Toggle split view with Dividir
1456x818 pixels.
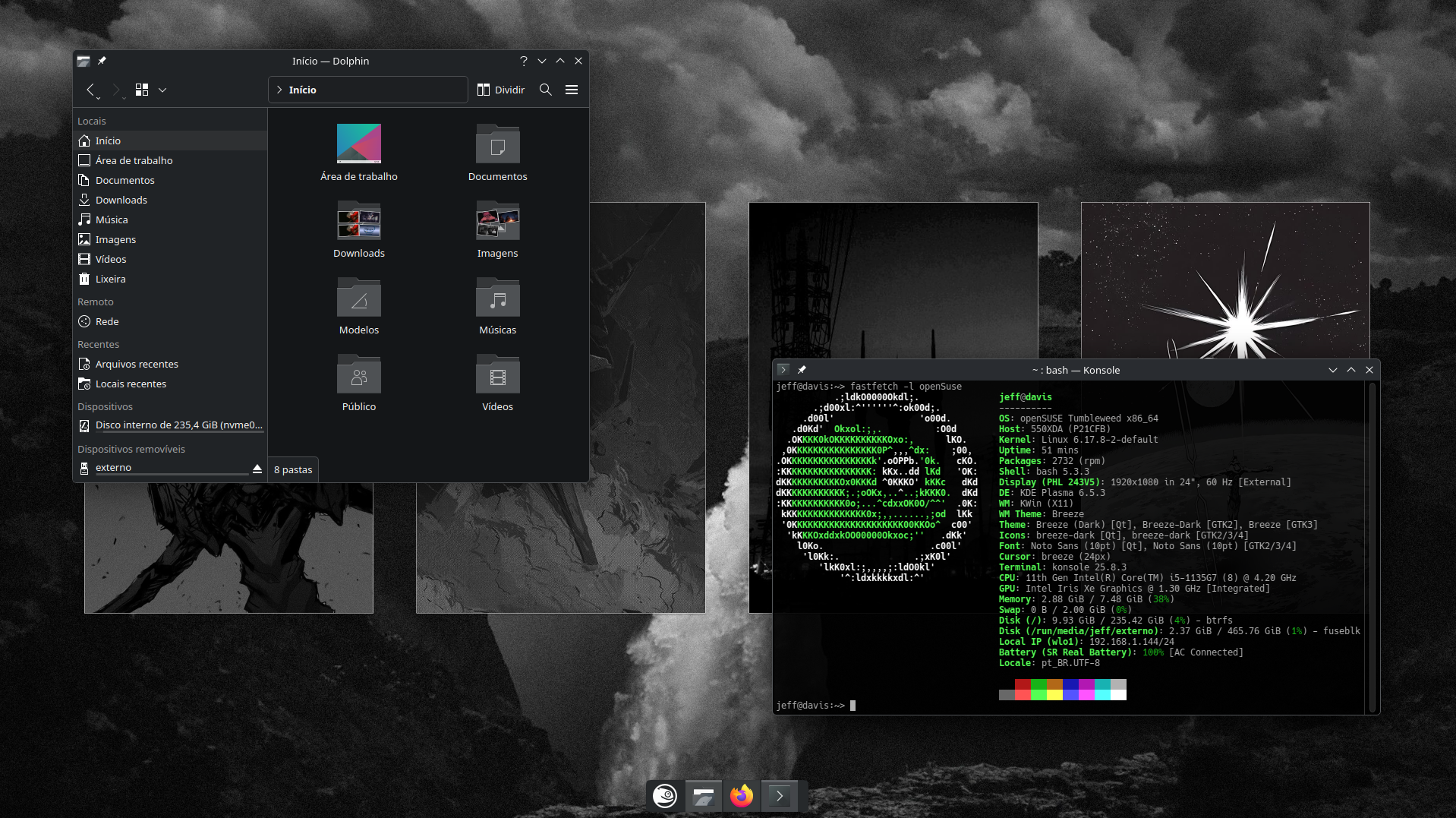(501, 90)
